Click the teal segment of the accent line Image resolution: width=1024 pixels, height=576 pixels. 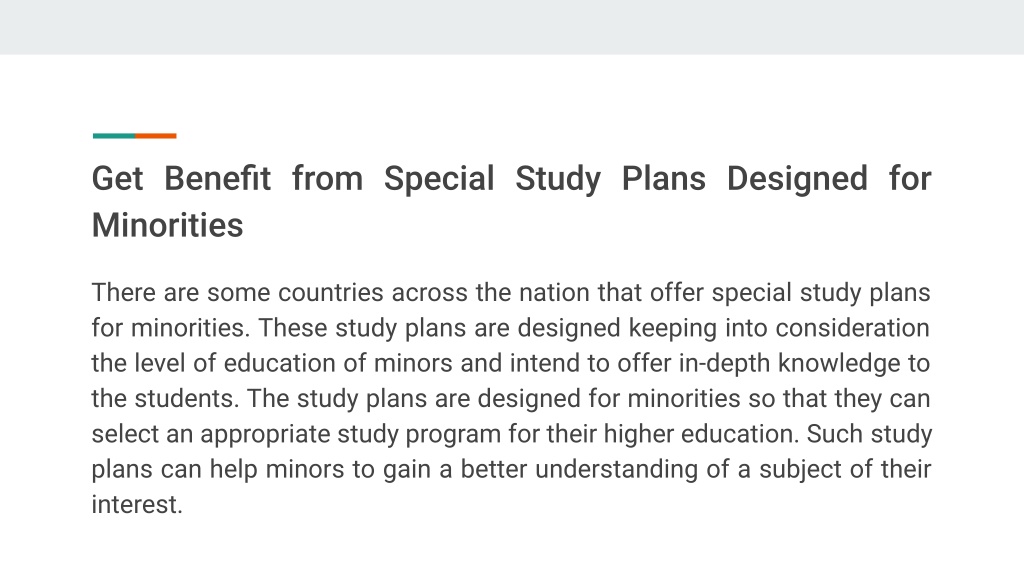tap(114, 136)
